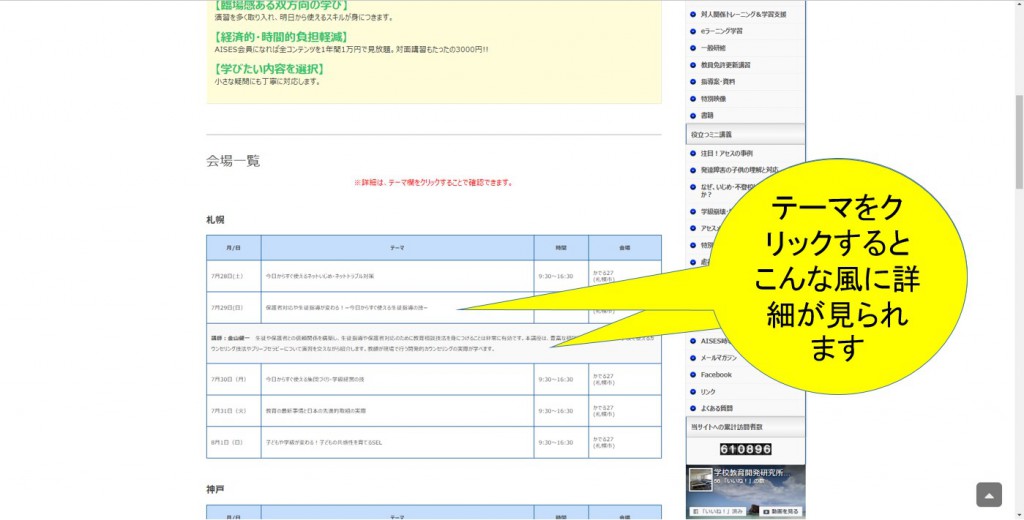The width and height of the screenshot is (1024, 520).
Task: Click the 神戸 section heading
Action: coord(216,489)
